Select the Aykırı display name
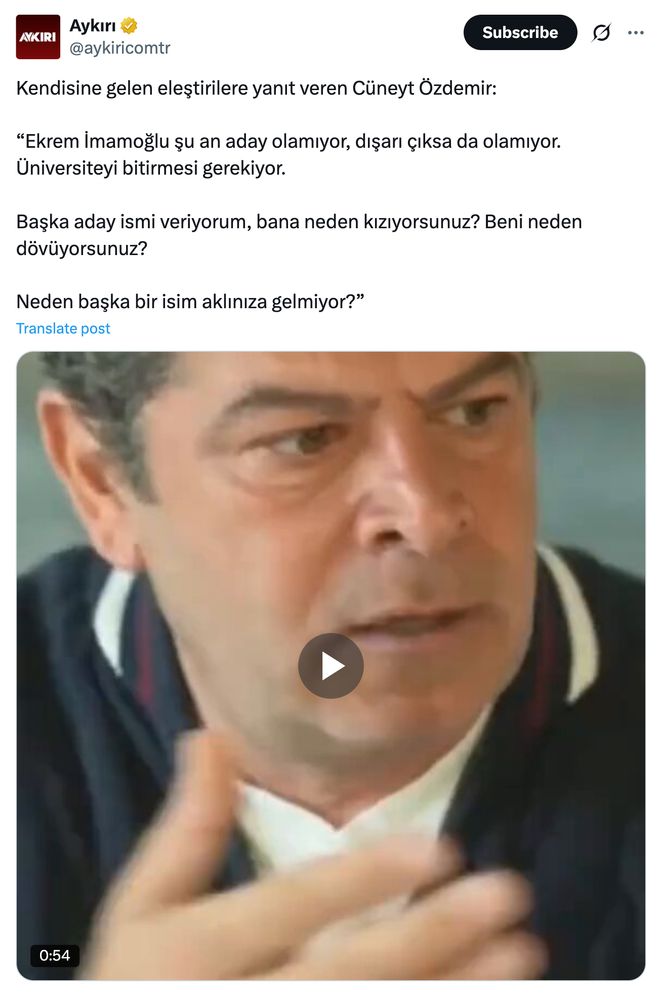The height and width of the screenshot is (1000, 659). (x=93, y=26)
